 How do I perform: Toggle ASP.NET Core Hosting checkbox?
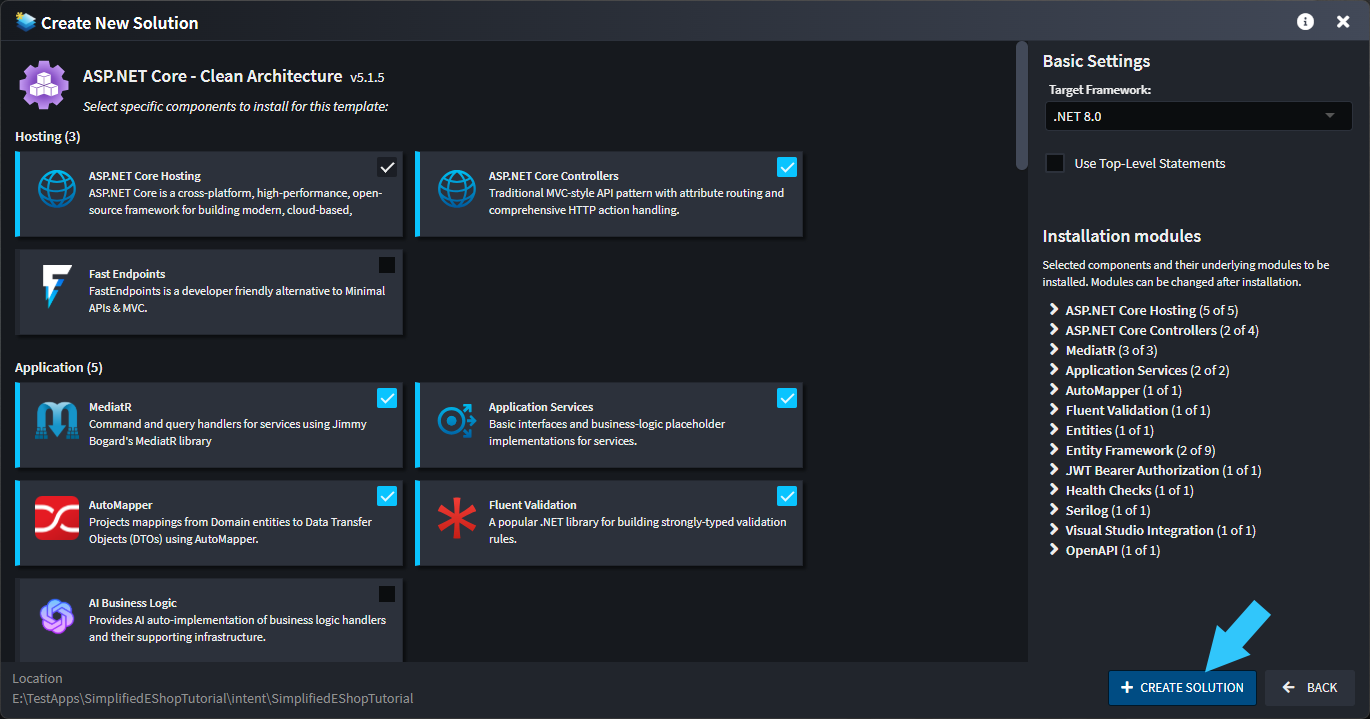(x=387, y=167)
